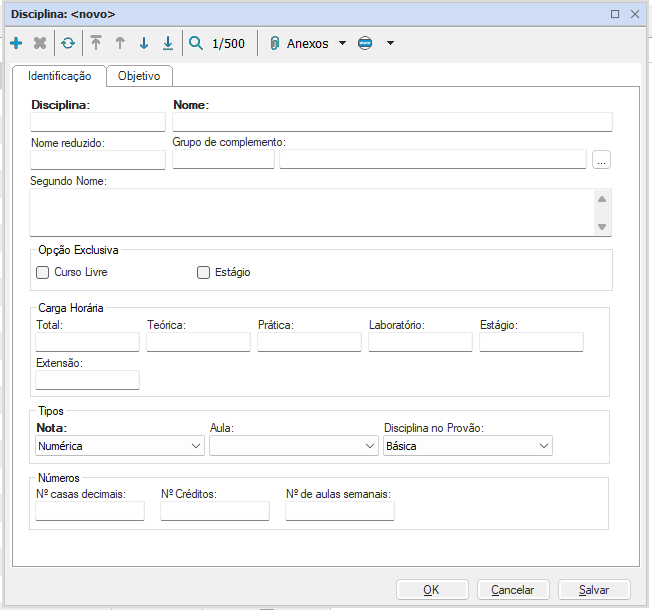Click the Anexos paperclip icon
Screen dimensions: 652x610
pyautogui.click(x=274, y=44)
